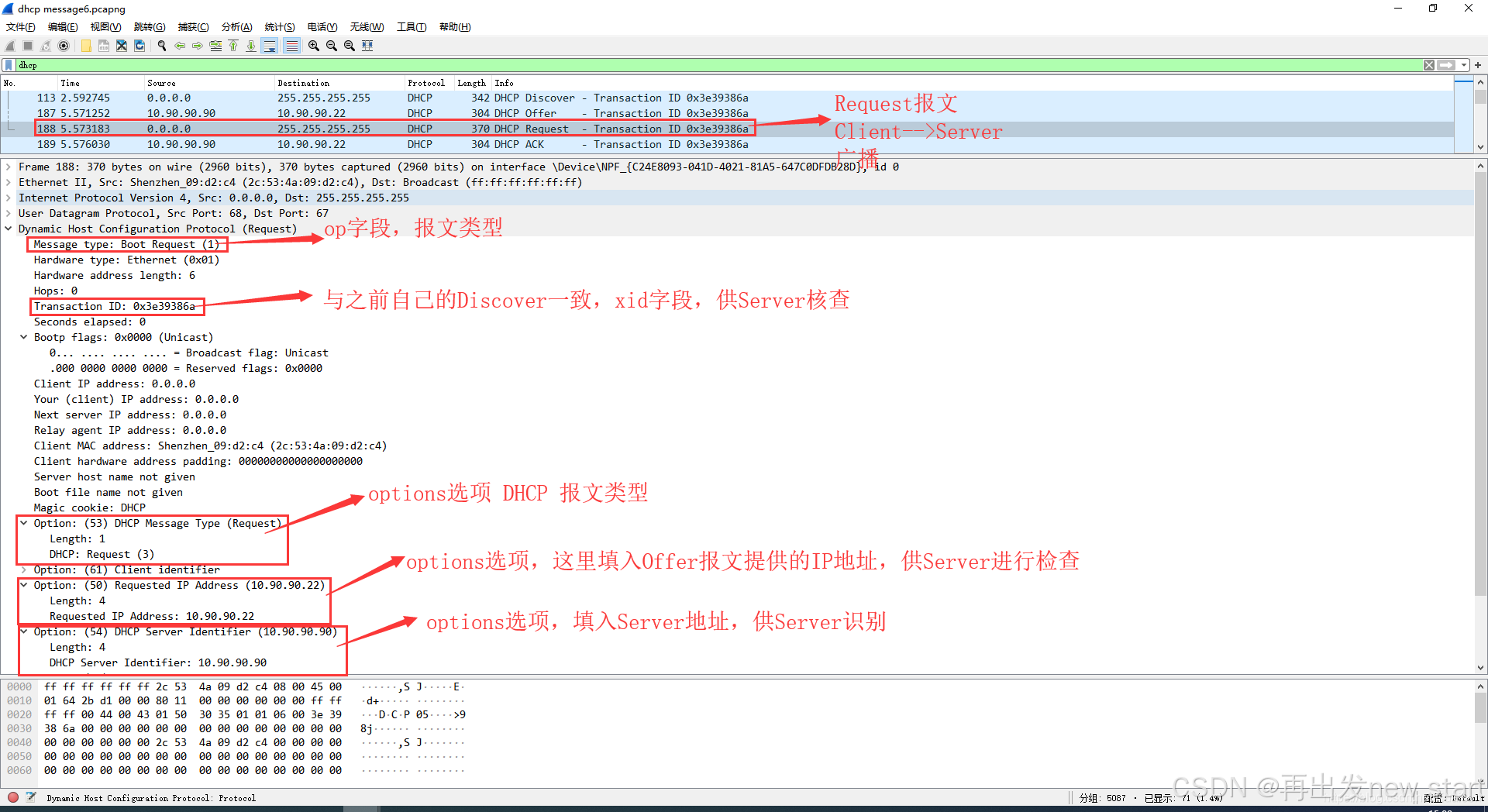Apply the display filter arrow button
Image resolution: width=1488 pixels, height=812 pixels.
click(x=1446, y=65)
